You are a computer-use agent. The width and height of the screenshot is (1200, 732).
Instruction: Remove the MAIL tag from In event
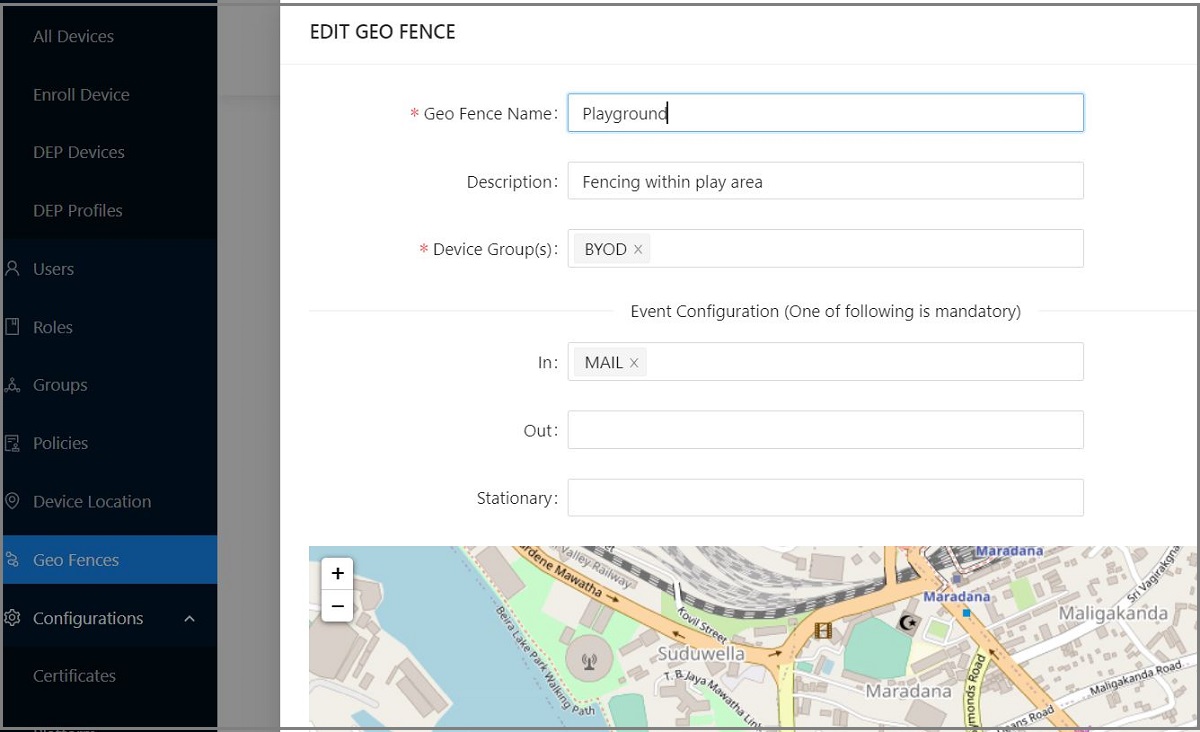tap(634, 363)
